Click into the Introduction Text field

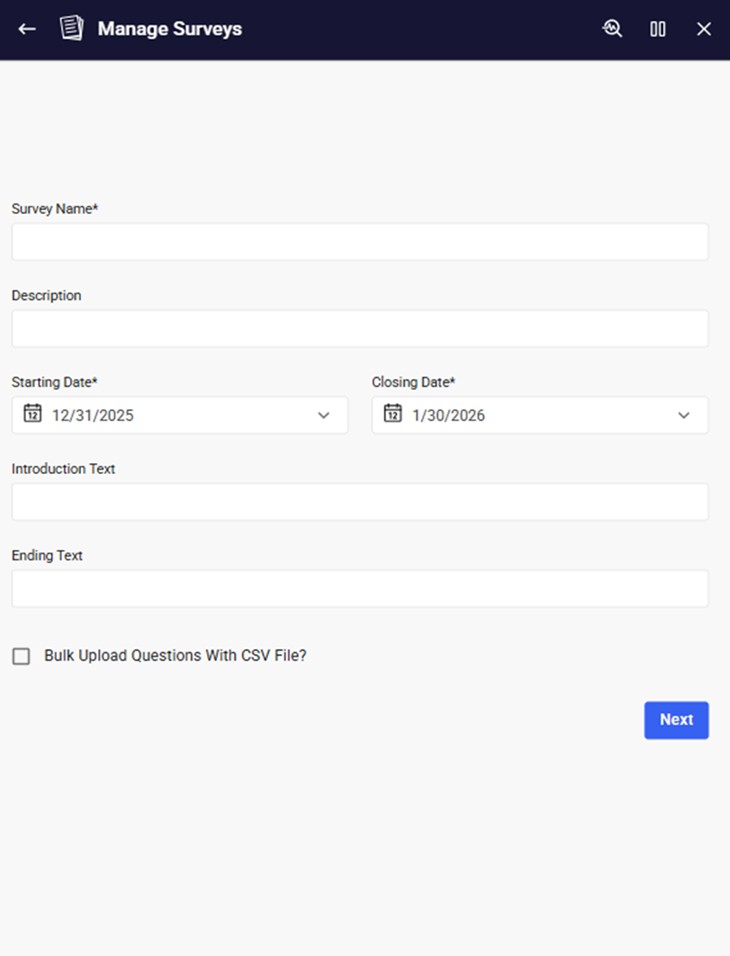tap(360, 502)
